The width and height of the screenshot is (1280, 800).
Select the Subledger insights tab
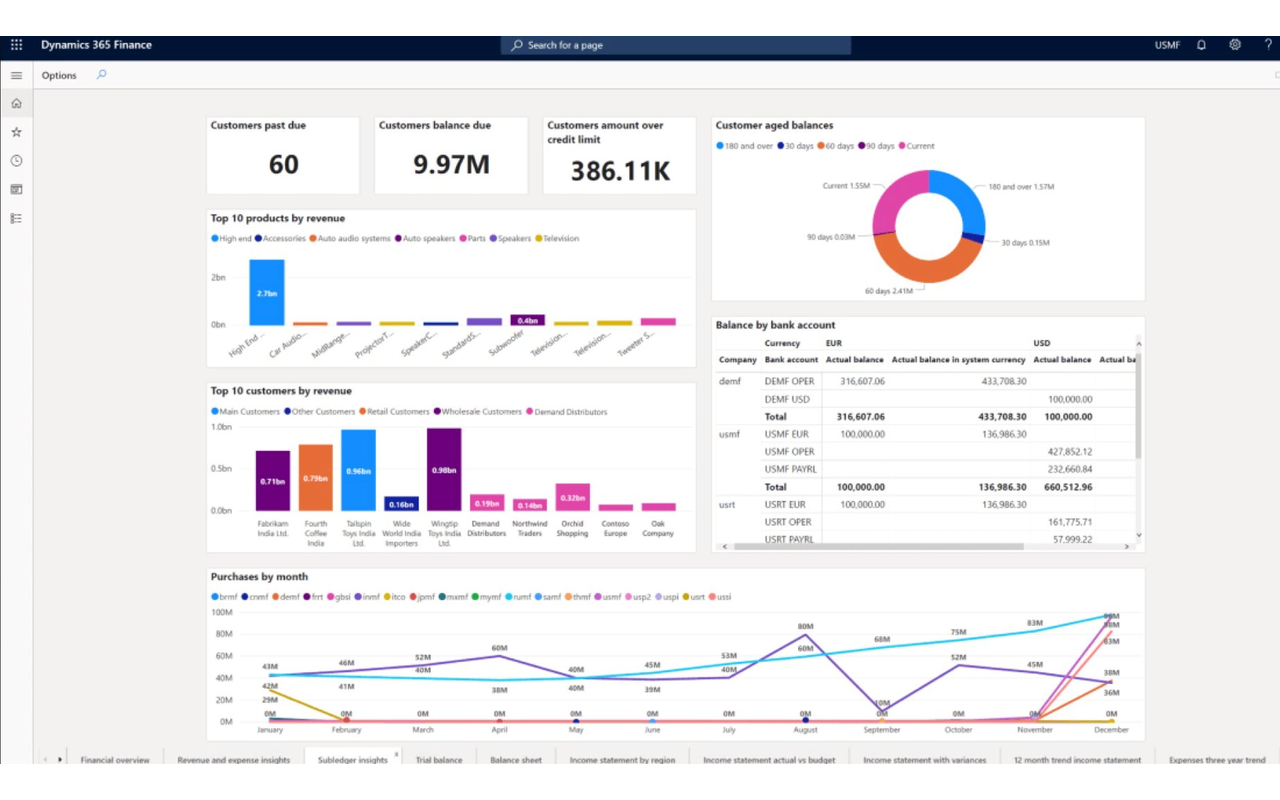(352, 759)
